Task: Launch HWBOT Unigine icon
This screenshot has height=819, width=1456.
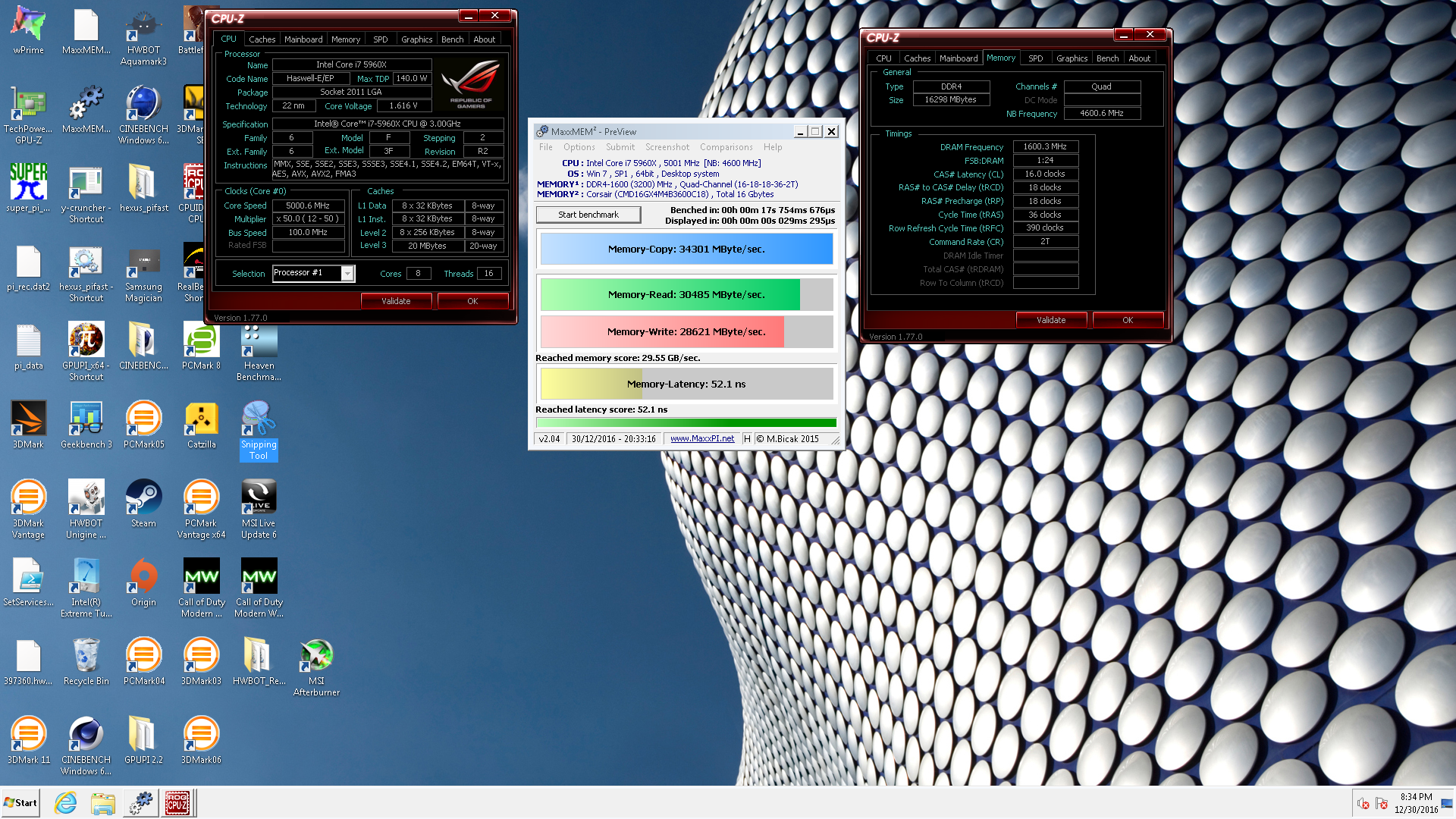Action: click(x=86, y=509)
